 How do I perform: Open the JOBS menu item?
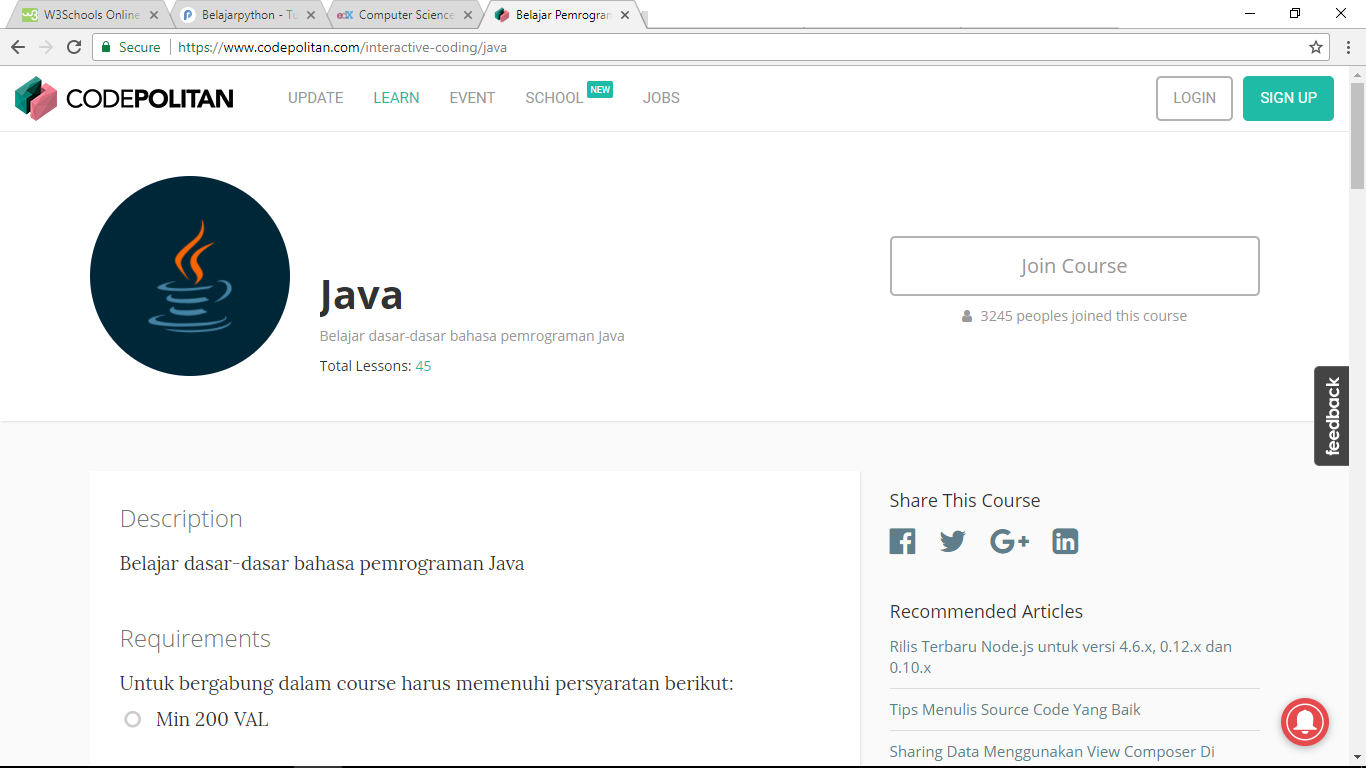click(x=661, y=98)
